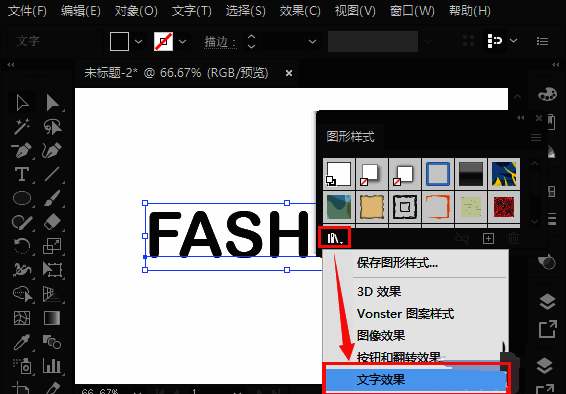Choose the Eyedropper tool
This screenshot has height=394, width=566.
tap(22, 342)
